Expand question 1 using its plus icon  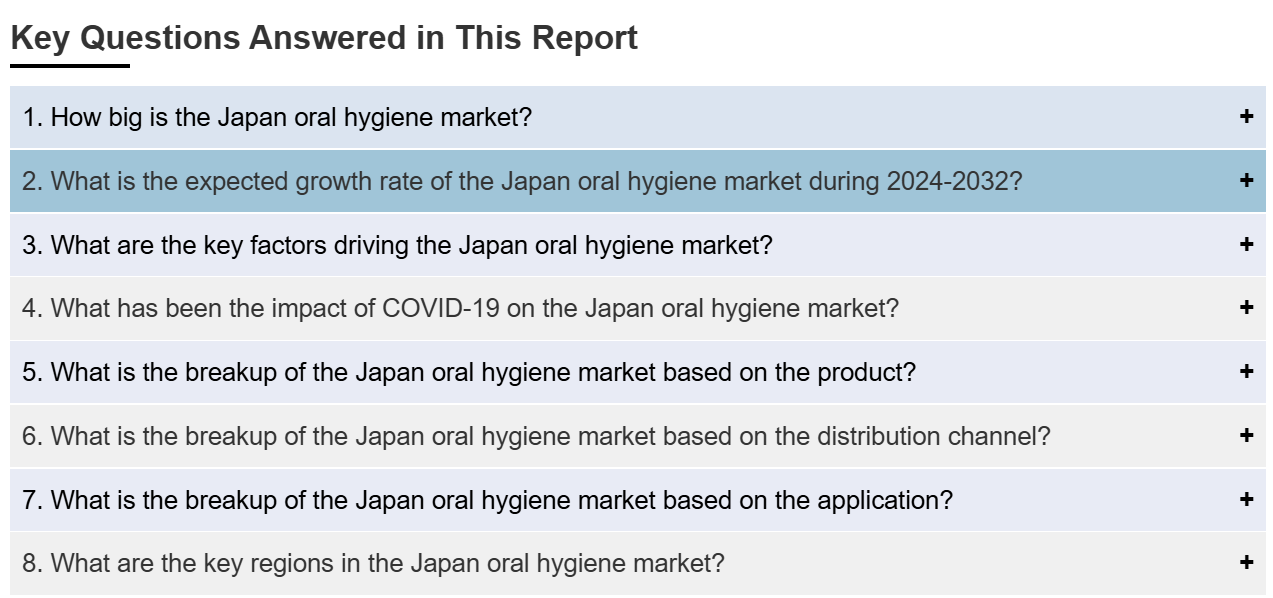coord(1246,116)
